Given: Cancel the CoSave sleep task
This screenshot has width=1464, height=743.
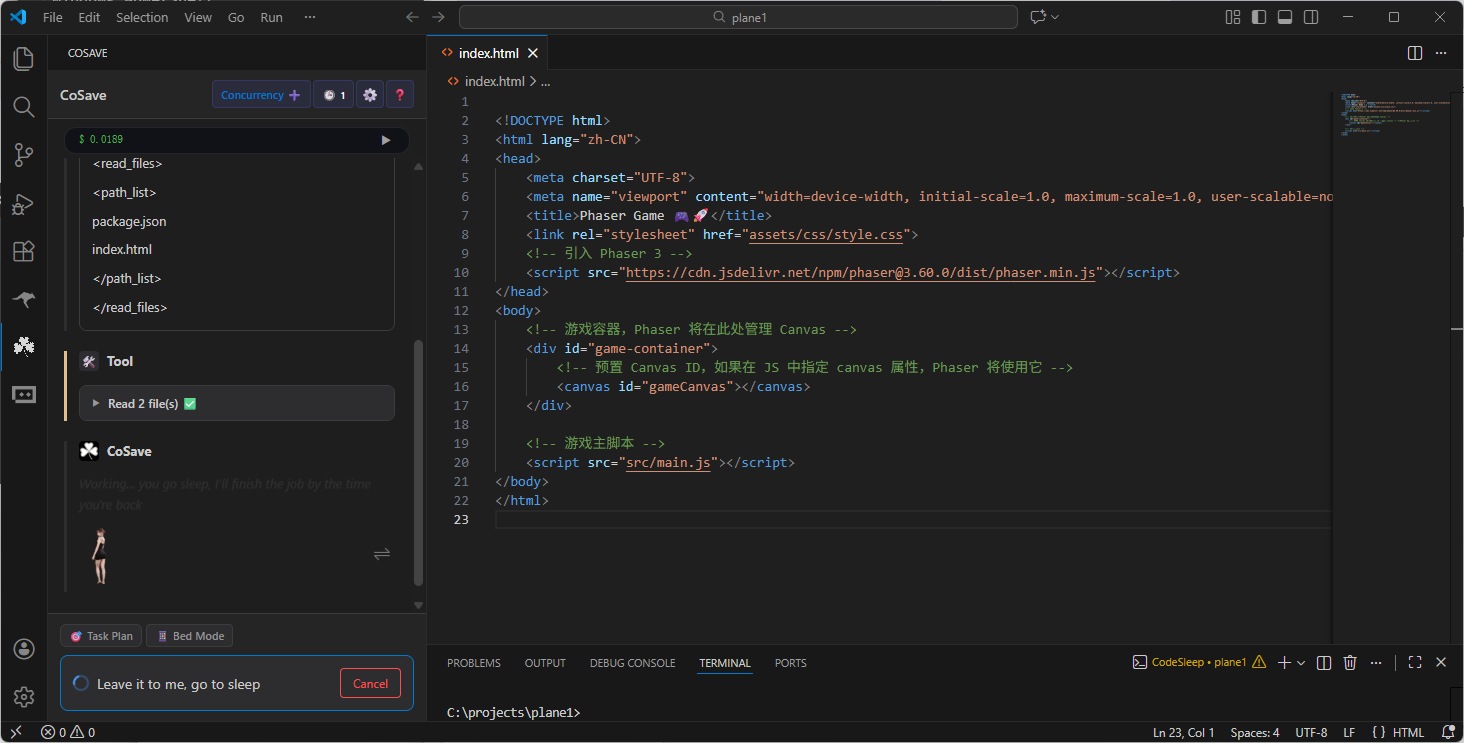Looking at the screenshot, I should [370, 683].
